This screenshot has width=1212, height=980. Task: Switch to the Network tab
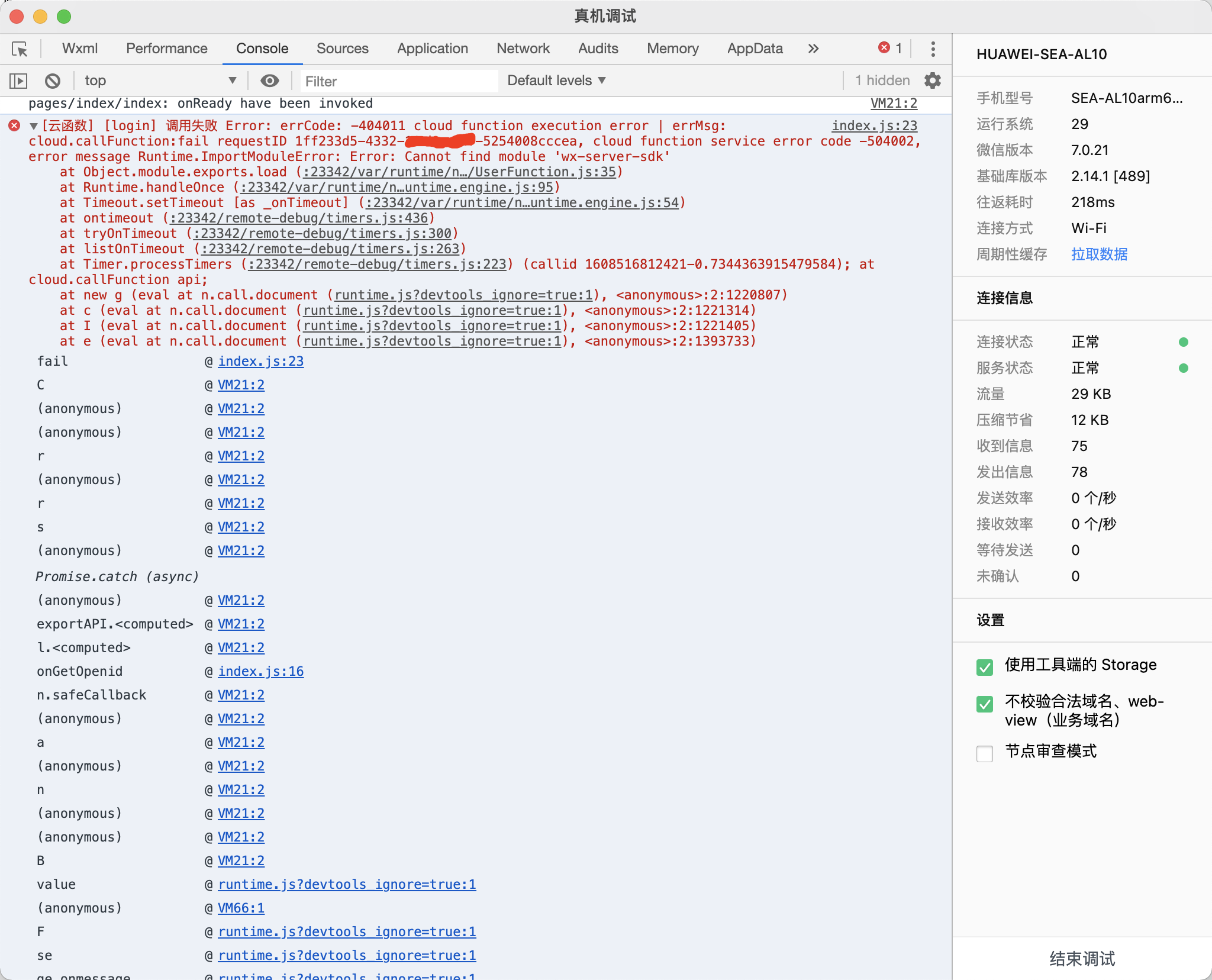tap(523, 49)
